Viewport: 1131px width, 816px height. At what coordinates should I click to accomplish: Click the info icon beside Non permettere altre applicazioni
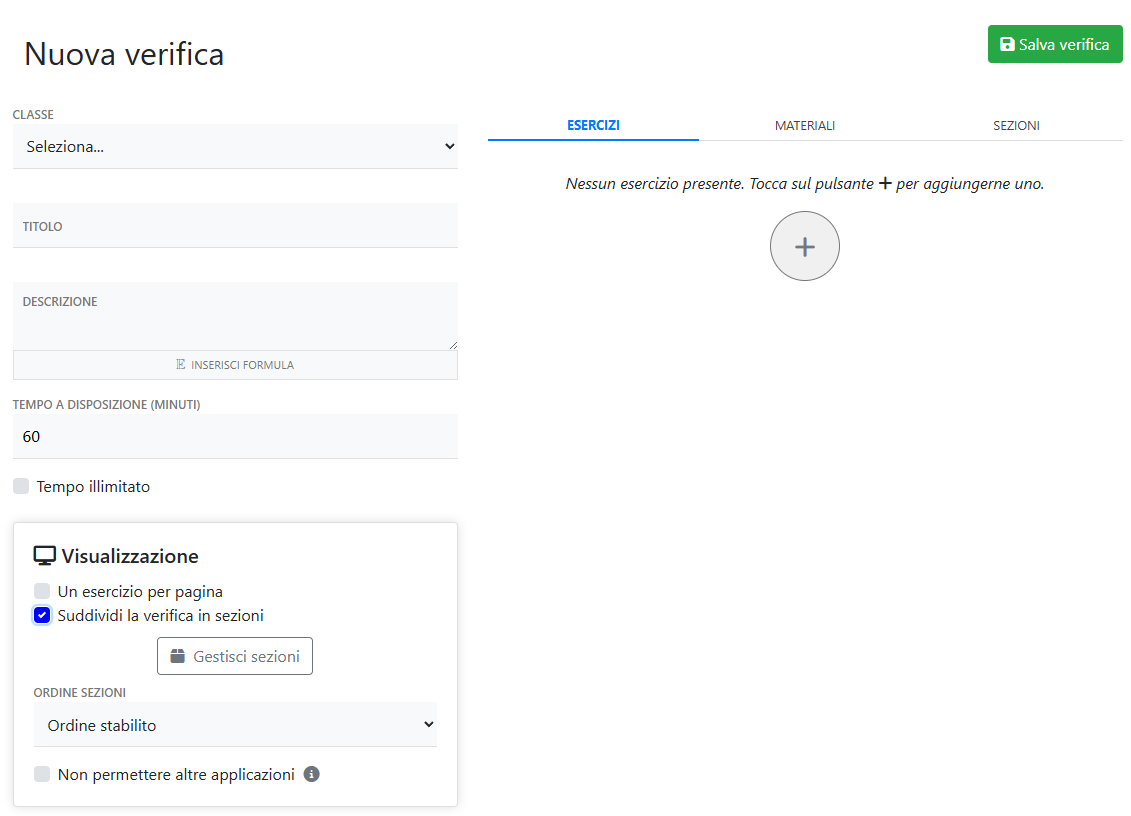312,774
